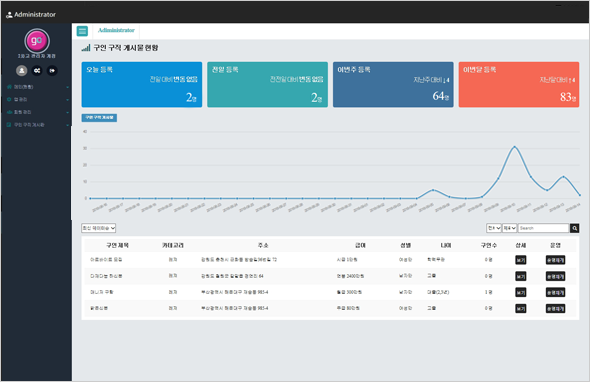Click 보기 button in the 300 salary row

(x=520, y=292)
